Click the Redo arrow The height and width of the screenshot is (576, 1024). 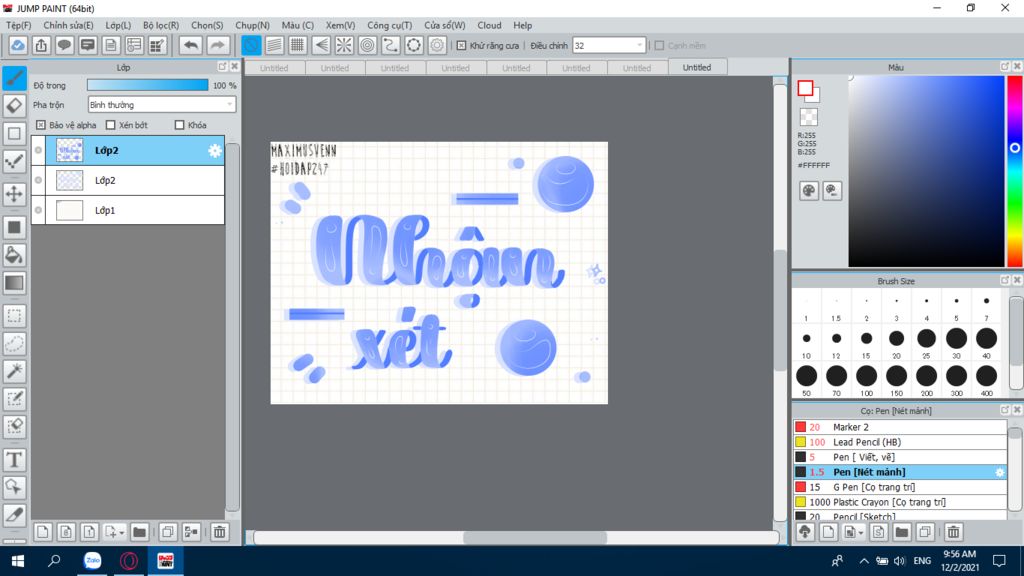coord(217,45)
